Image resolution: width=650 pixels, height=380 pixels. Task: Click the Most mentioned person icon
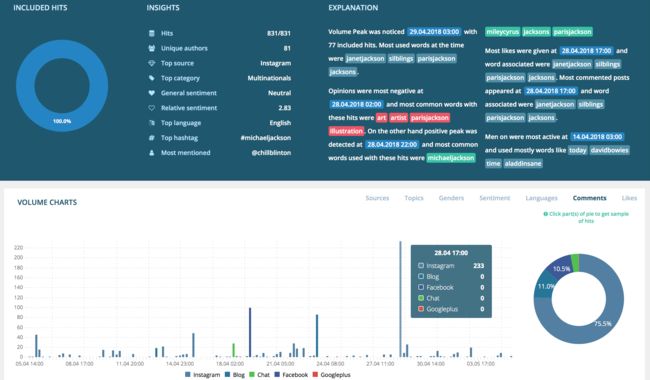152,152
